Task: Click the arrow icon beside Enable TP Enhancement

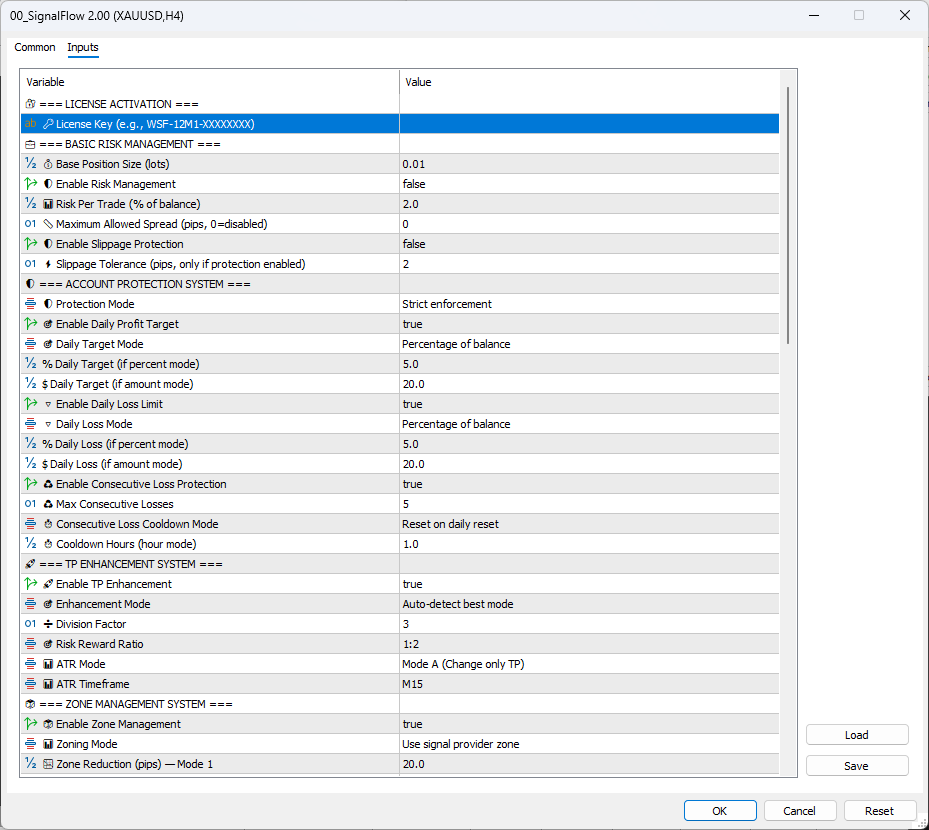Action: (28, 583)
